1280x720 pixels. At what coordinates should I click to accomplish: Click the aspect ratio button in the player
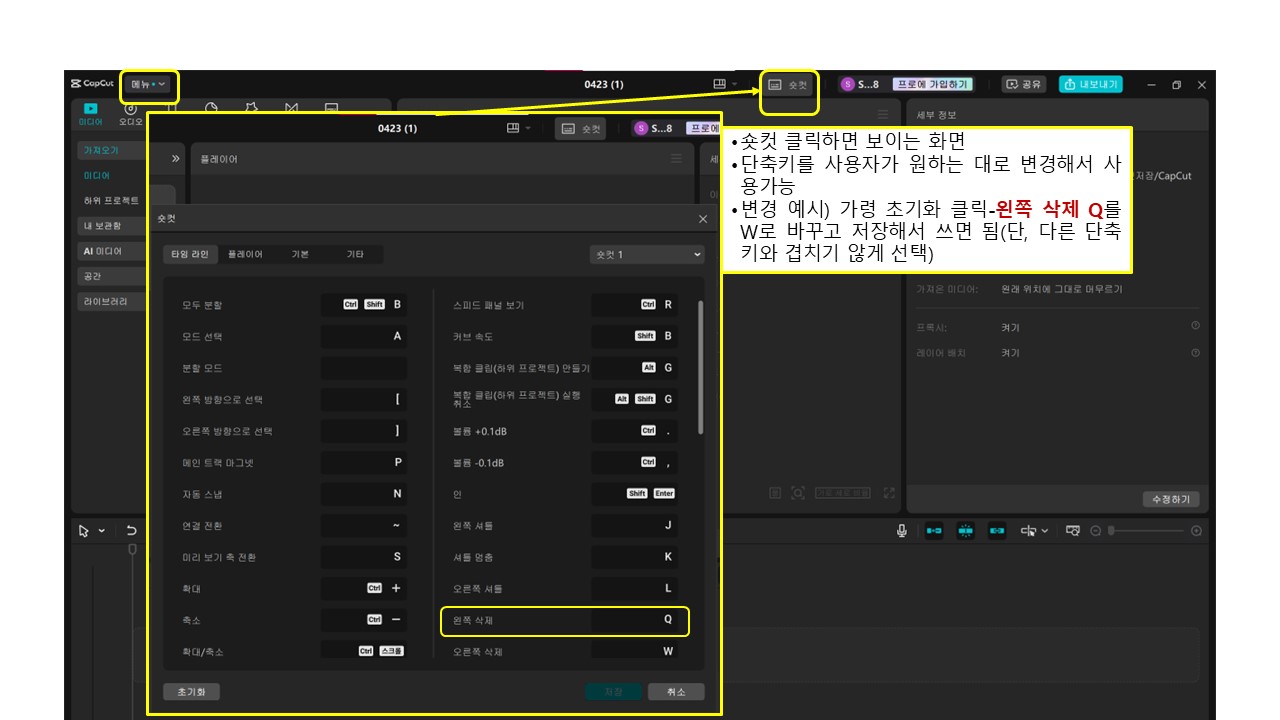coord(843,493)
